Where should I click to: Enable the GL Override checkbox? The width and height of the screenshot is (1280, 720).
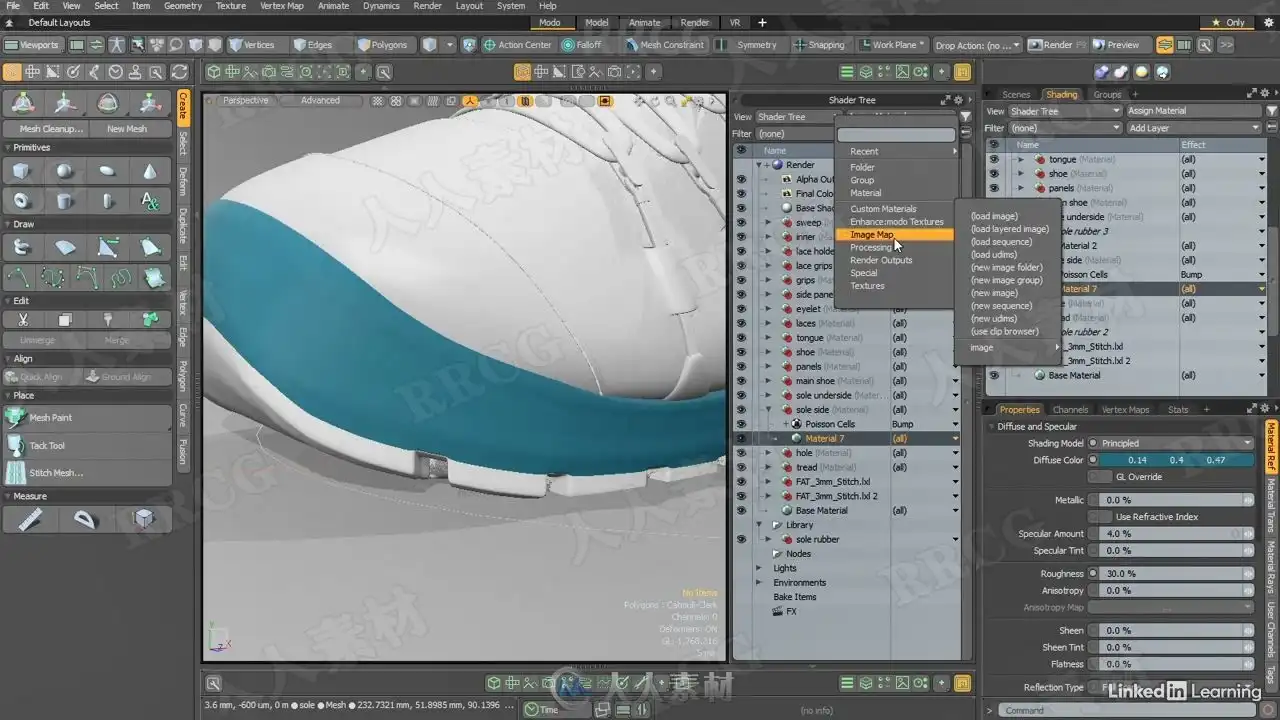(x=1100, y=477)
